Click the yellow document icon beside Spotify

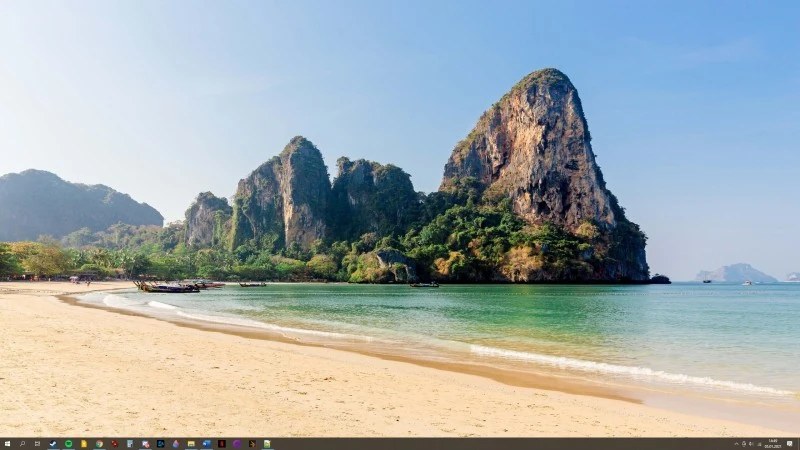(84, 443)
